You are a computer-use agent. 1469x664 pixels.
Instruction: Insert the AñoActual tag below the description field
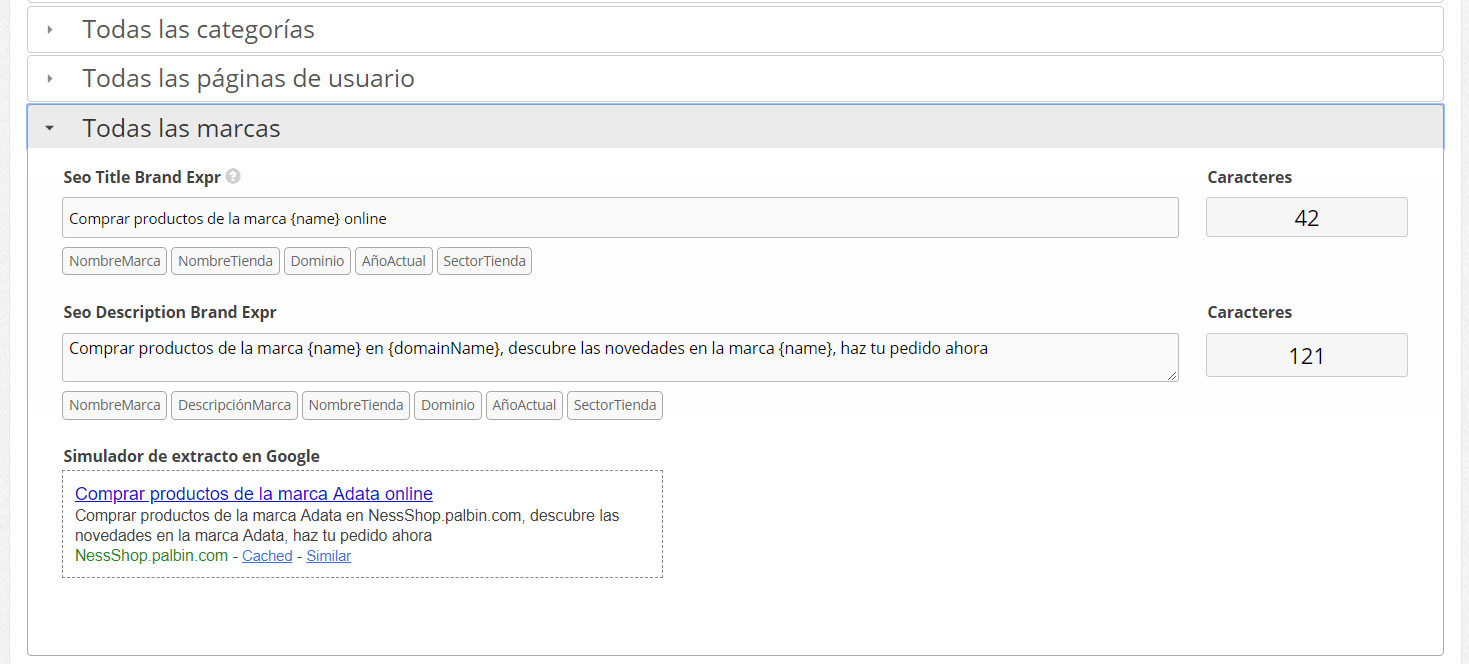[x=523, y=405]
